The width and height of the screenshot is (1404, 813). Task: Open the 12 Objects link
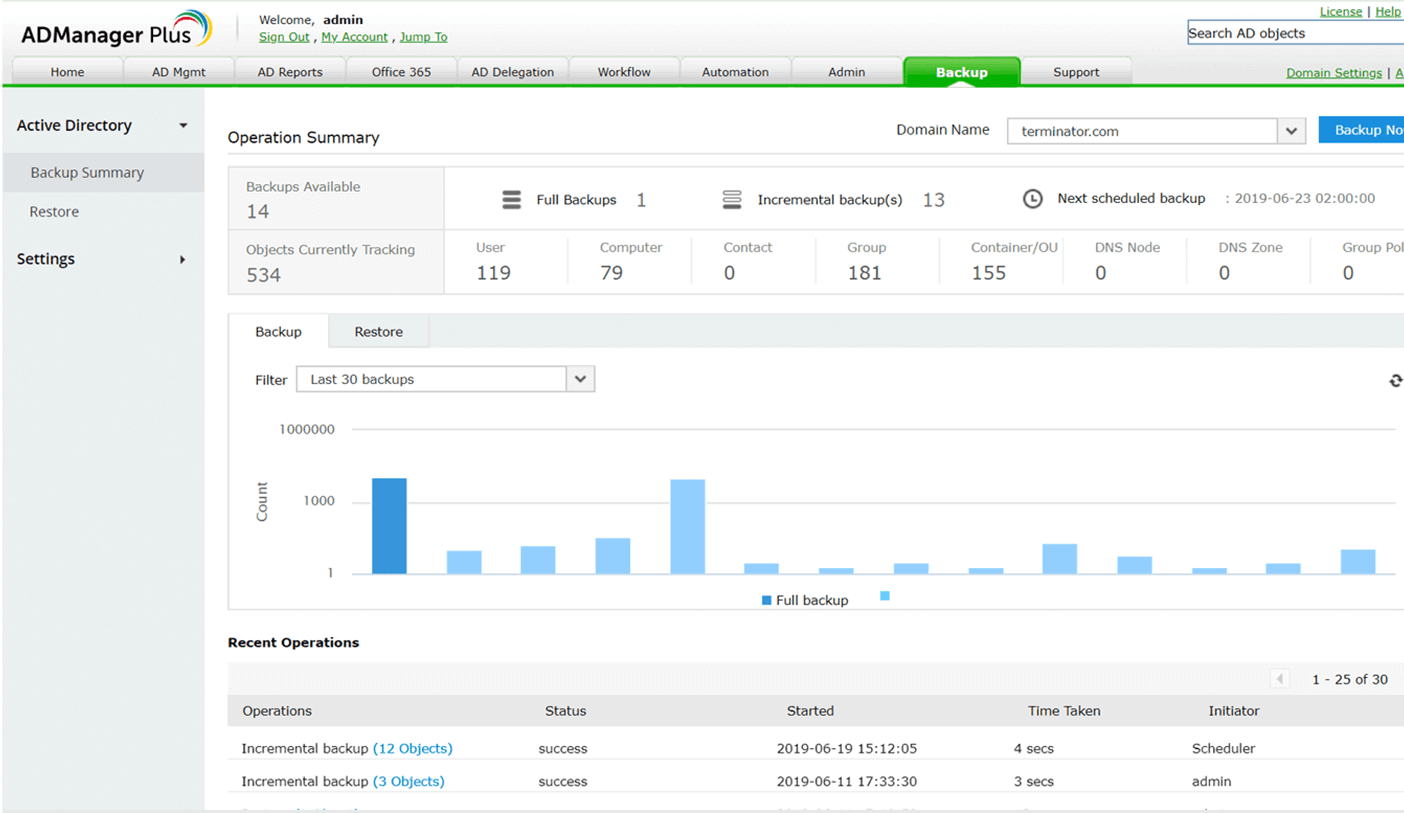413,748
